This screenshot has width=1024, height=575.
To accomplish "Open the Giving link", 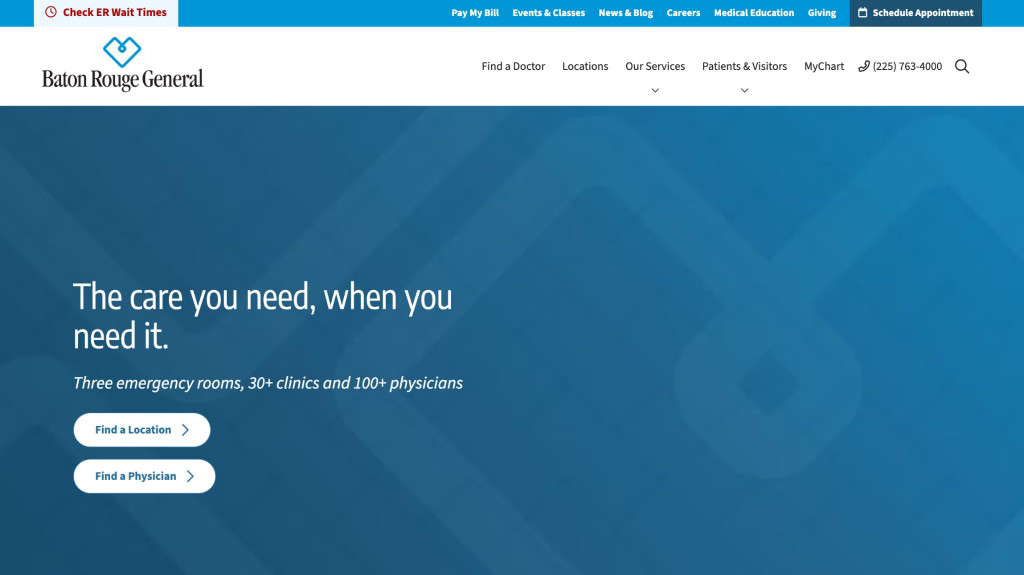I will (822, 12).
